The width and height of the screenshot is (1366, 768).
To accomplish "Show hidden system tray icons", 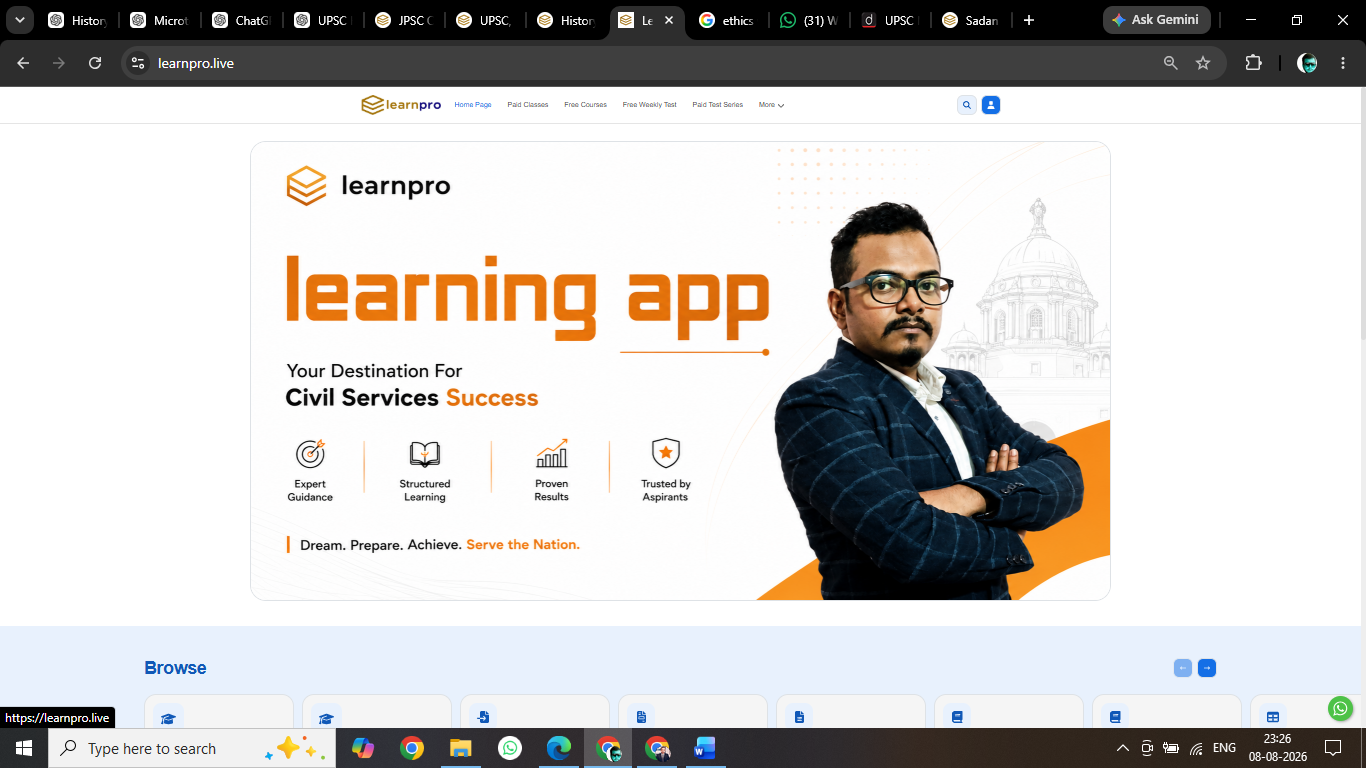I will tap(1123, 748).
